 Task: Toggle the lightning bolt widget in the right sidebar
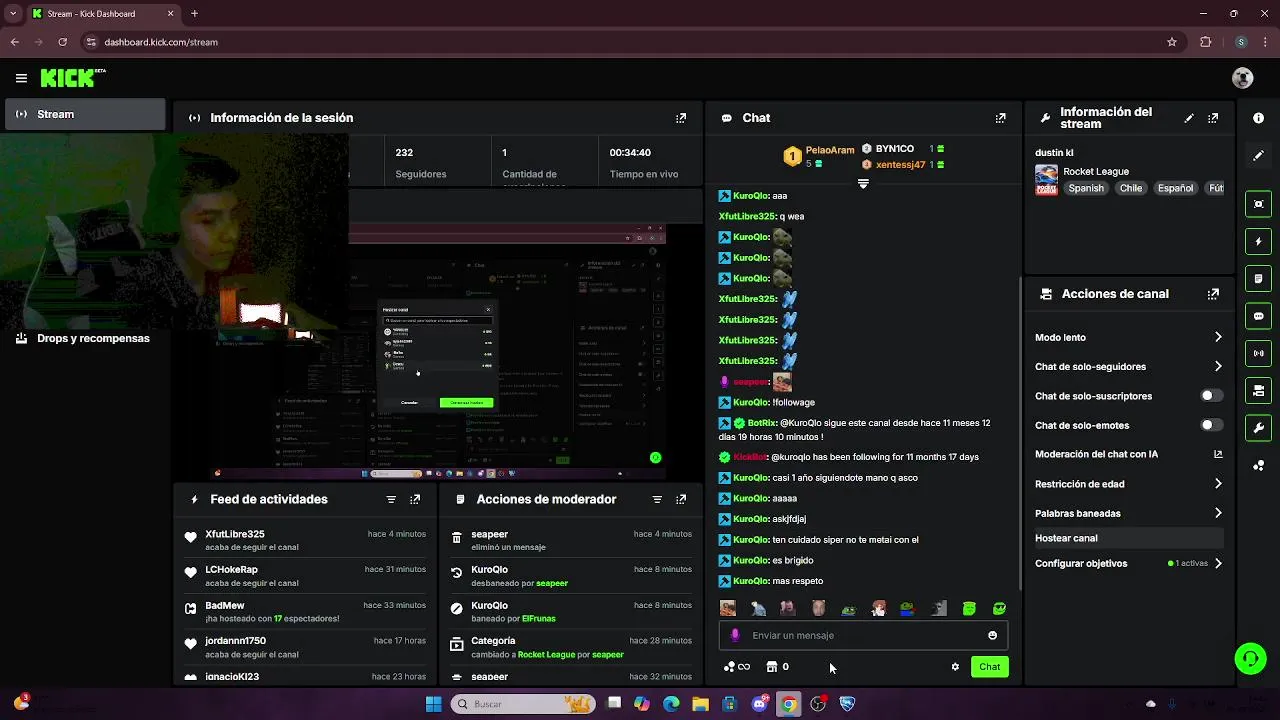(1258, 241)
